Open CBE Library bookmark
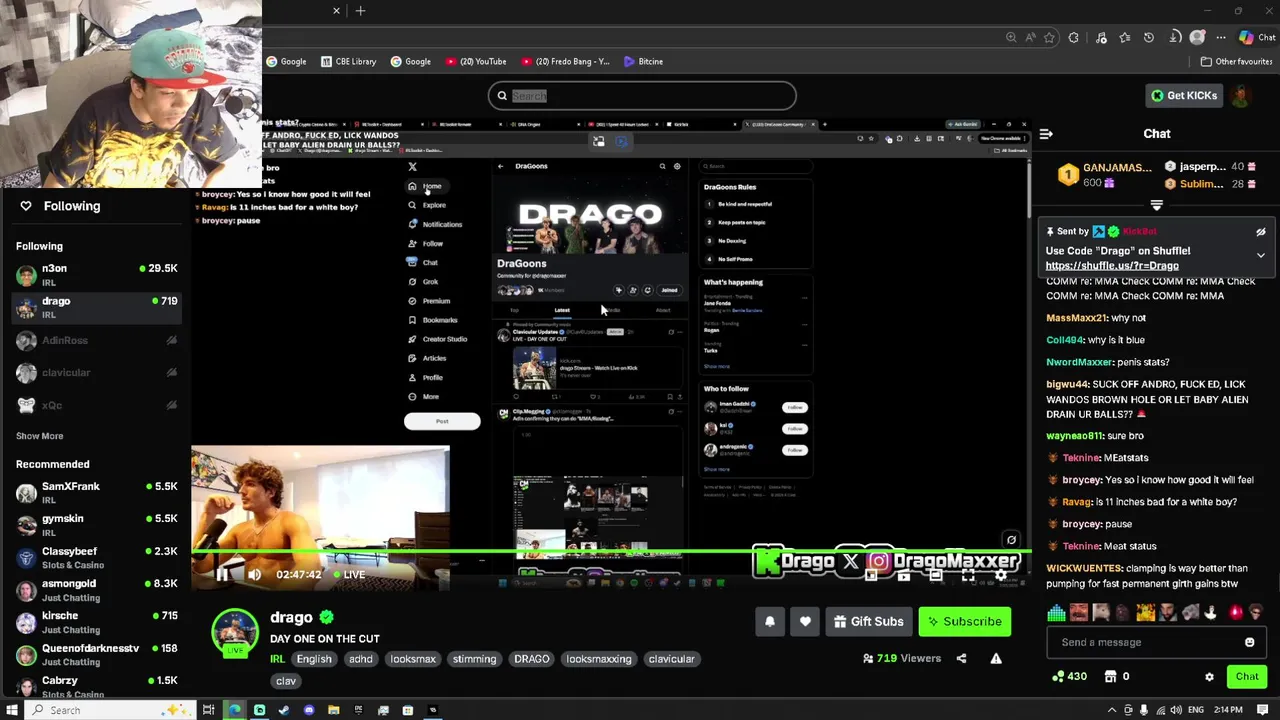This screenshot has height=720, width=1280. point(348,61)
